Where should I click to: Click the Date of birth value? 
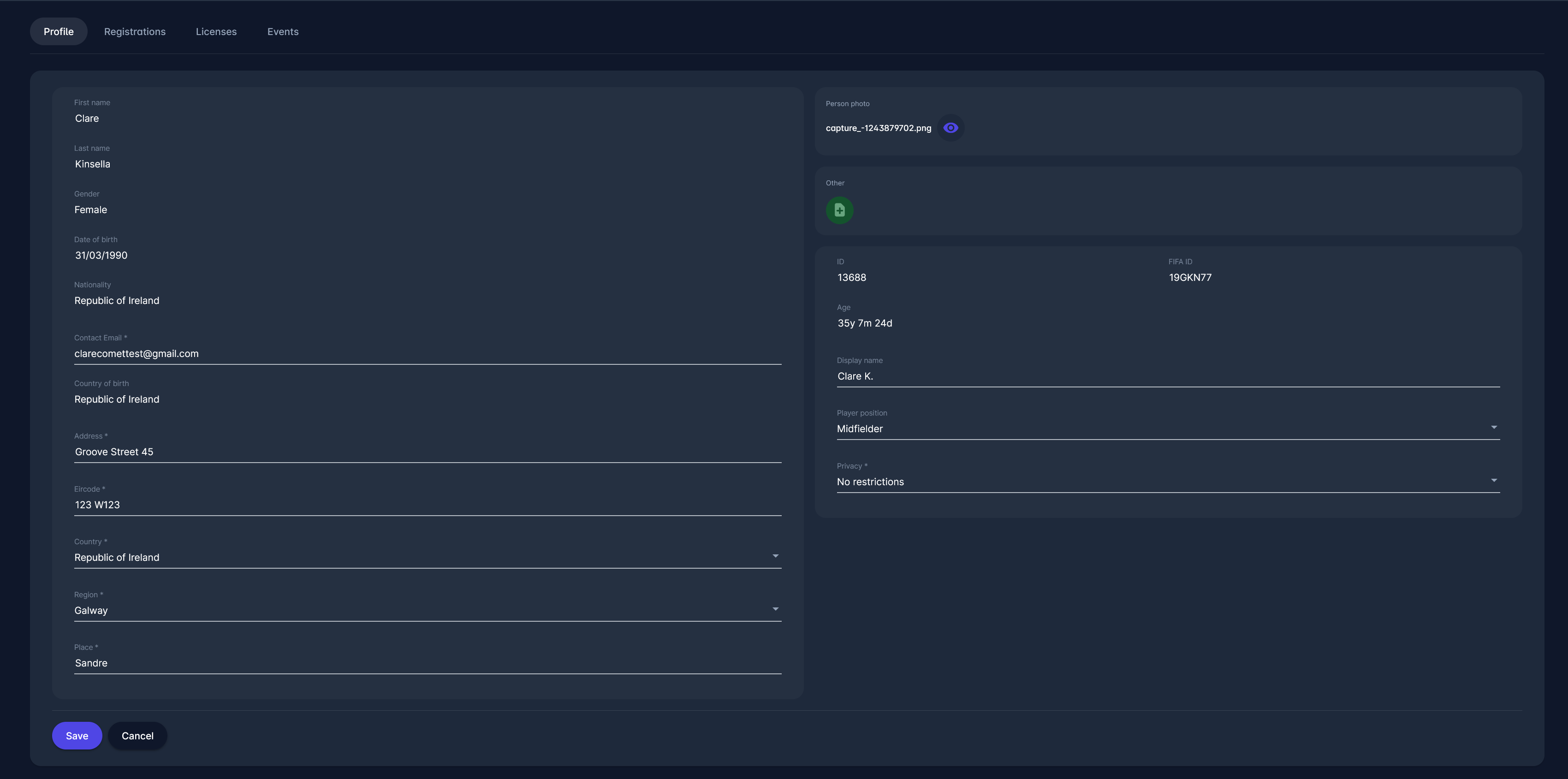101,255
